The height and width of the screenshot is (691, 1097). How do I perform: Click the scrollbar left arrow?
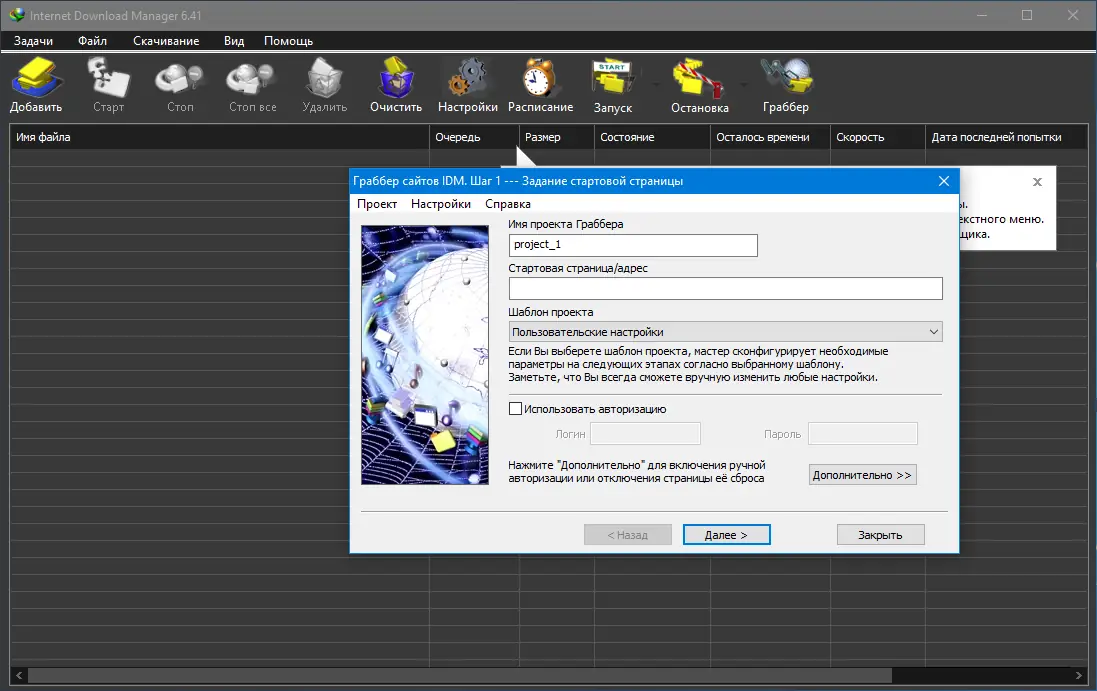(19, 676)
